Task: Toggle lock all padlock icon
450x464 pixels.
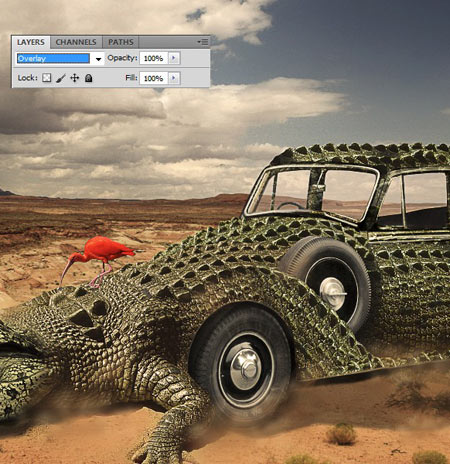Action: [x=88, y=78]
